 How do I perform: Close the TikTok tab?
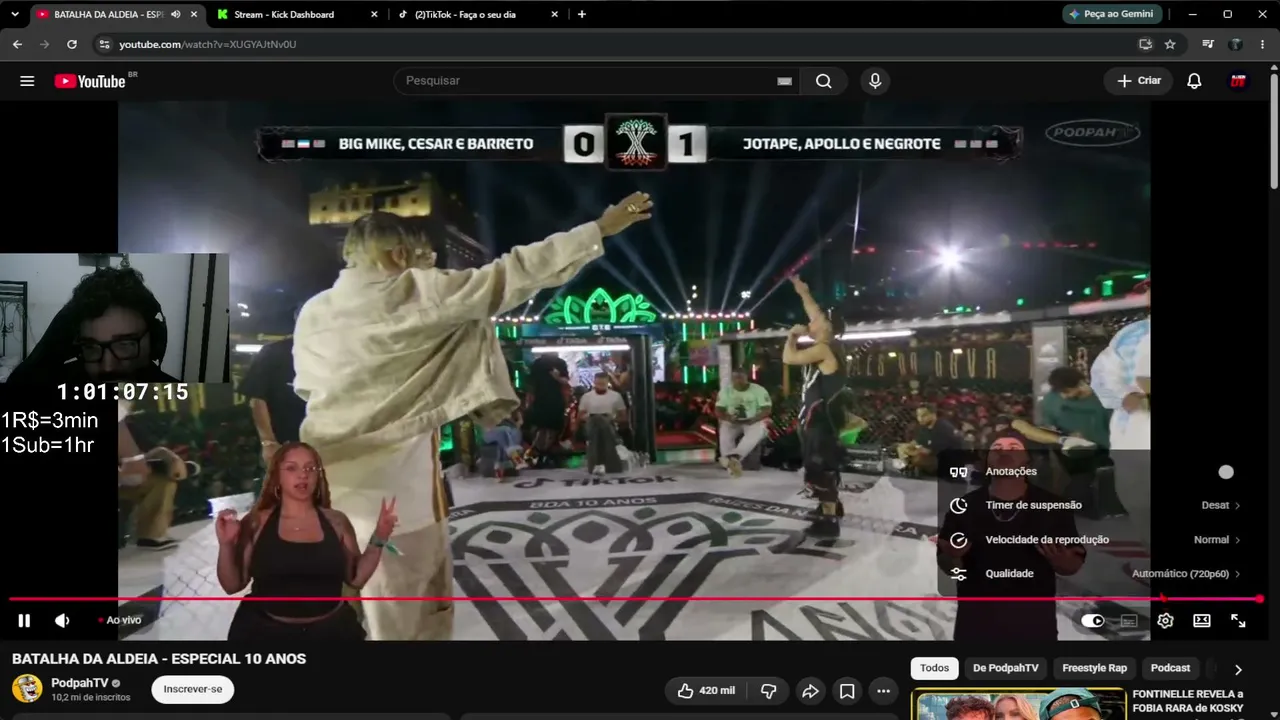click(x=554, y=14)
